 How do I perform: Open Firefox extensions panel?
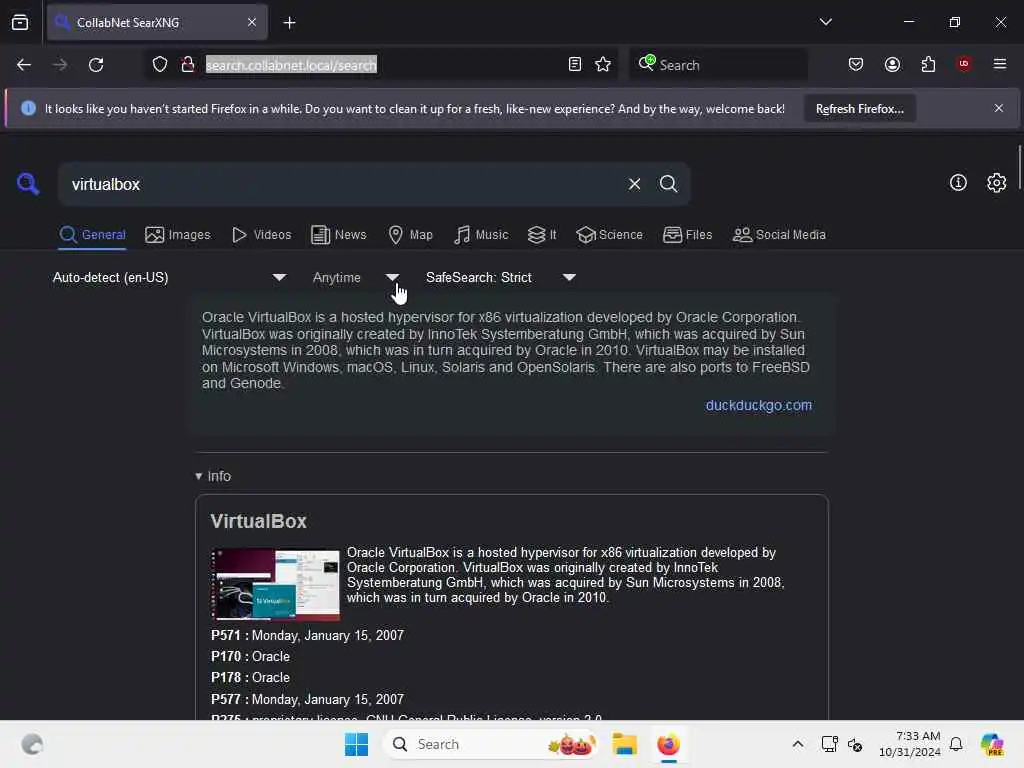coord(928,65)
